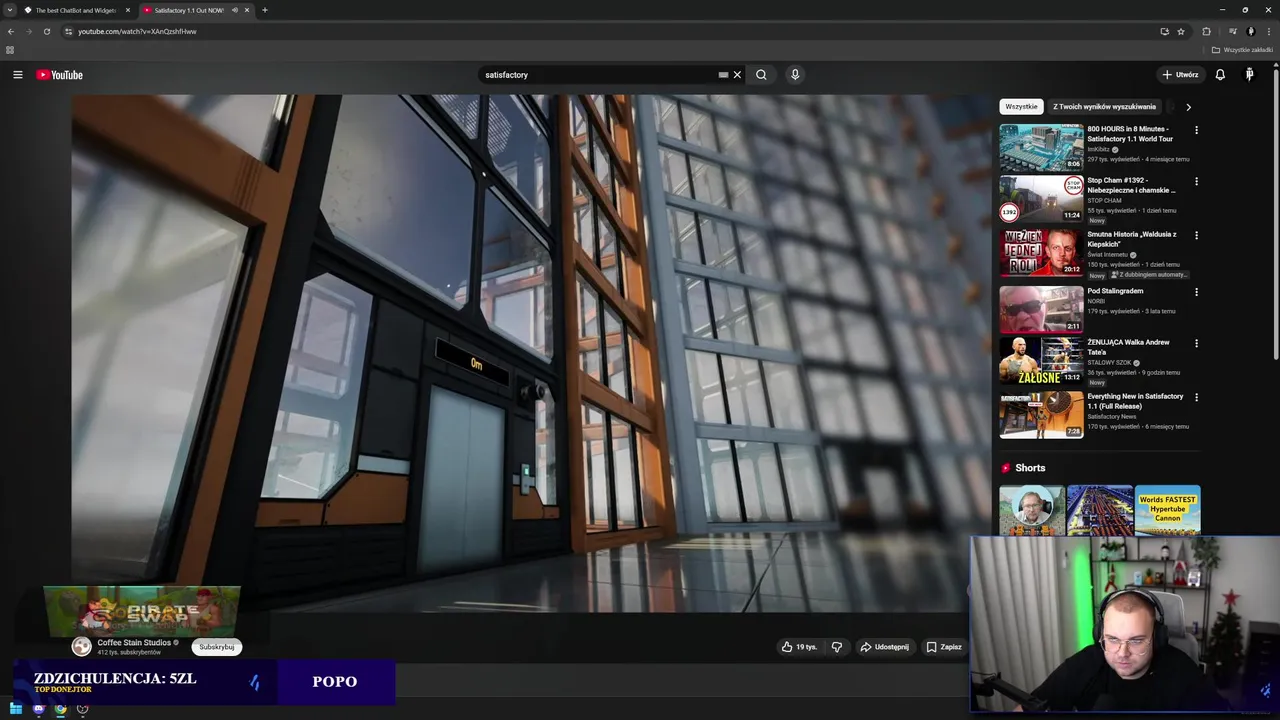Open options for Smutna Historia Waldusia video
This screenshot has width=1280, height=720.
(x=1196, y=236)
